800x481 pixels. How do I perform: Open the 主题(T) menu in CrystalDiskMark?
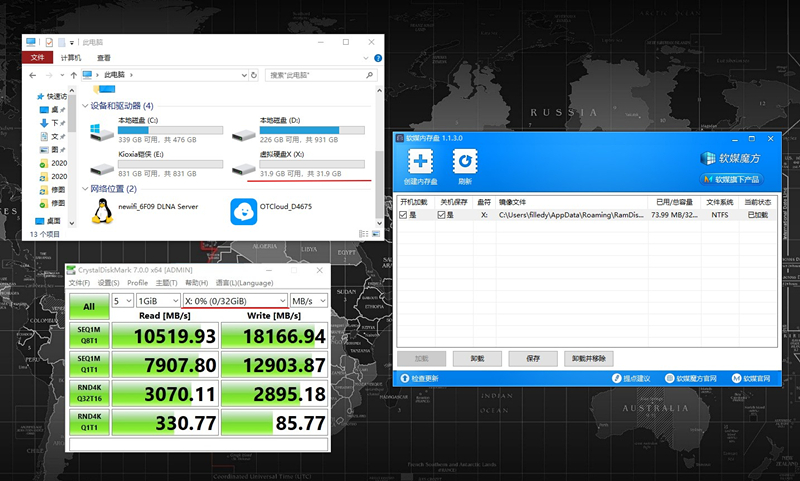pos(166,283)
